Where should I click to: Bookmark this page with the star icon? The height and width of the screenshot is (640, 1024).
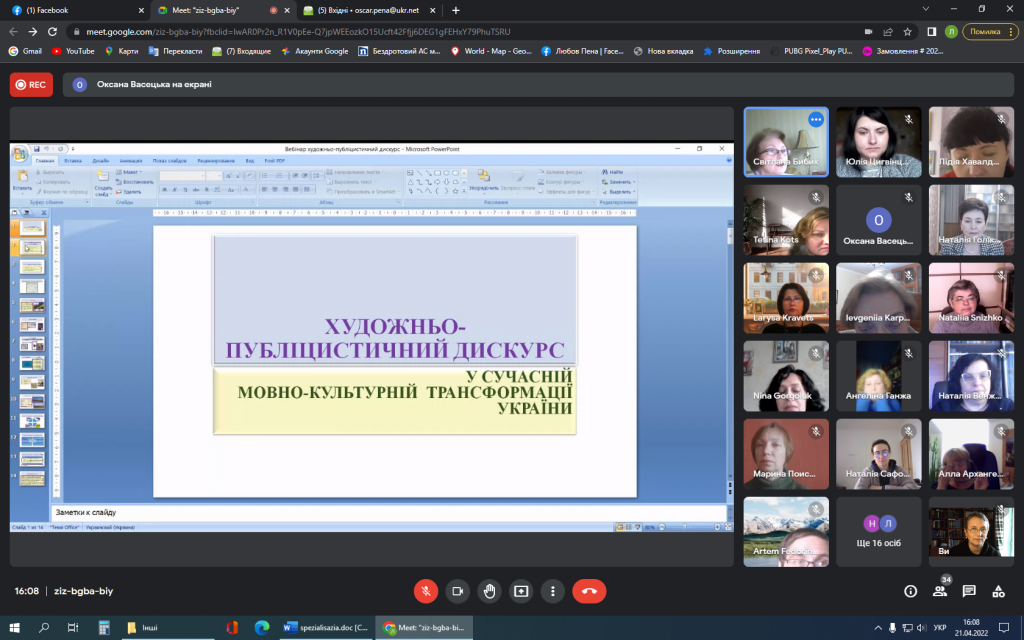tap(906, 31)
